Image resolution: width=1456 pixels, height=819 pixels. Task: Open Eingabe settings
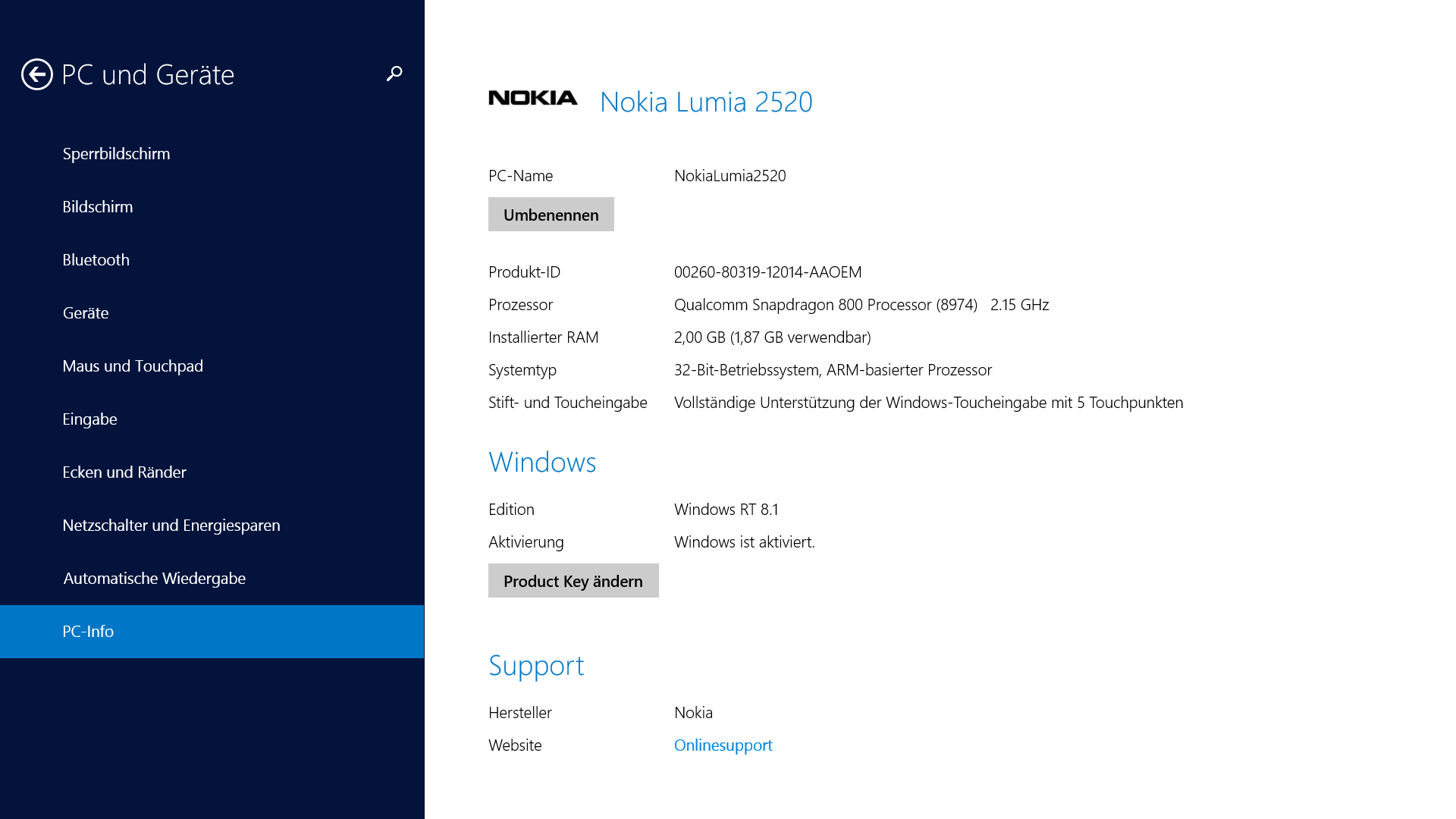pyautogui.click(x=89, y=419)
